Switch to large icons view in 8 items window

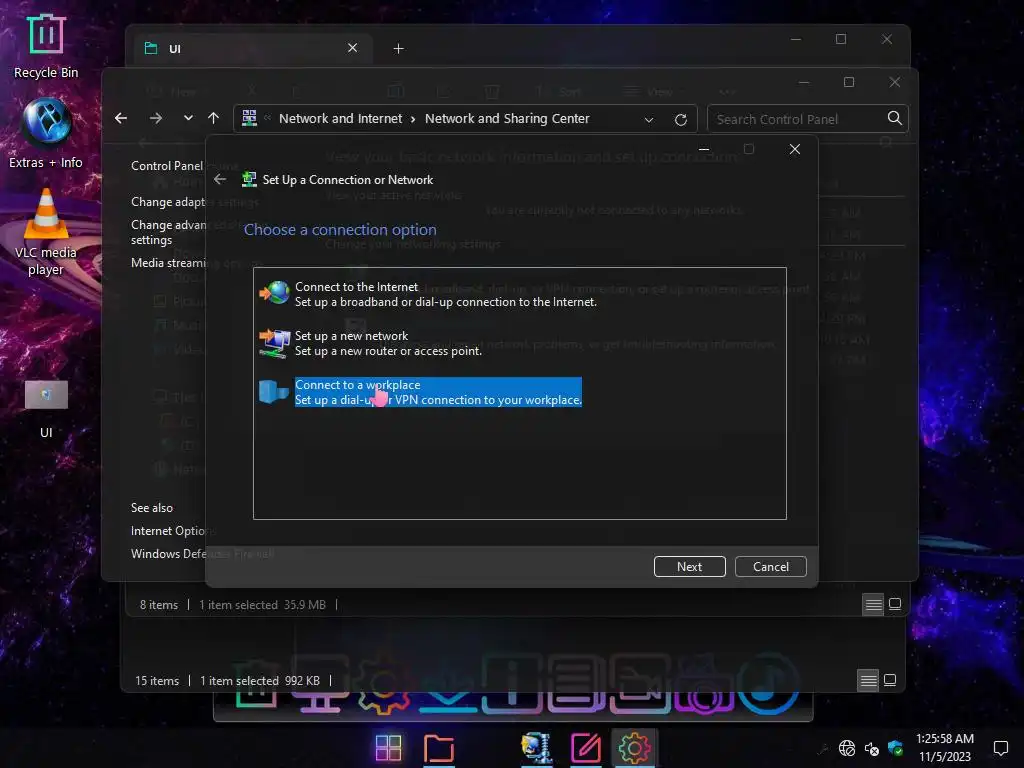[895, 604]
